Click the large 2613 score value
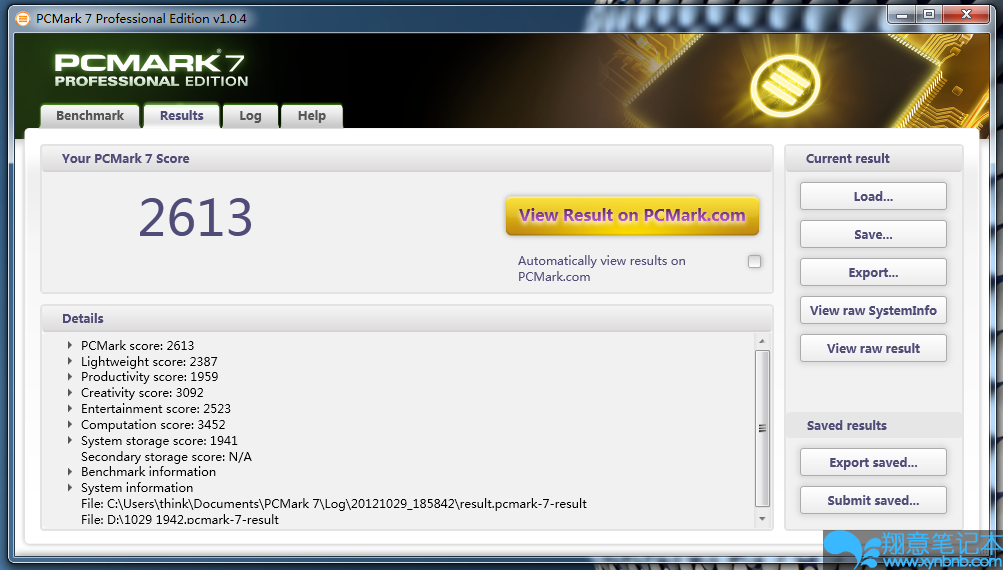1003x570 pixels. pos(196,218)
